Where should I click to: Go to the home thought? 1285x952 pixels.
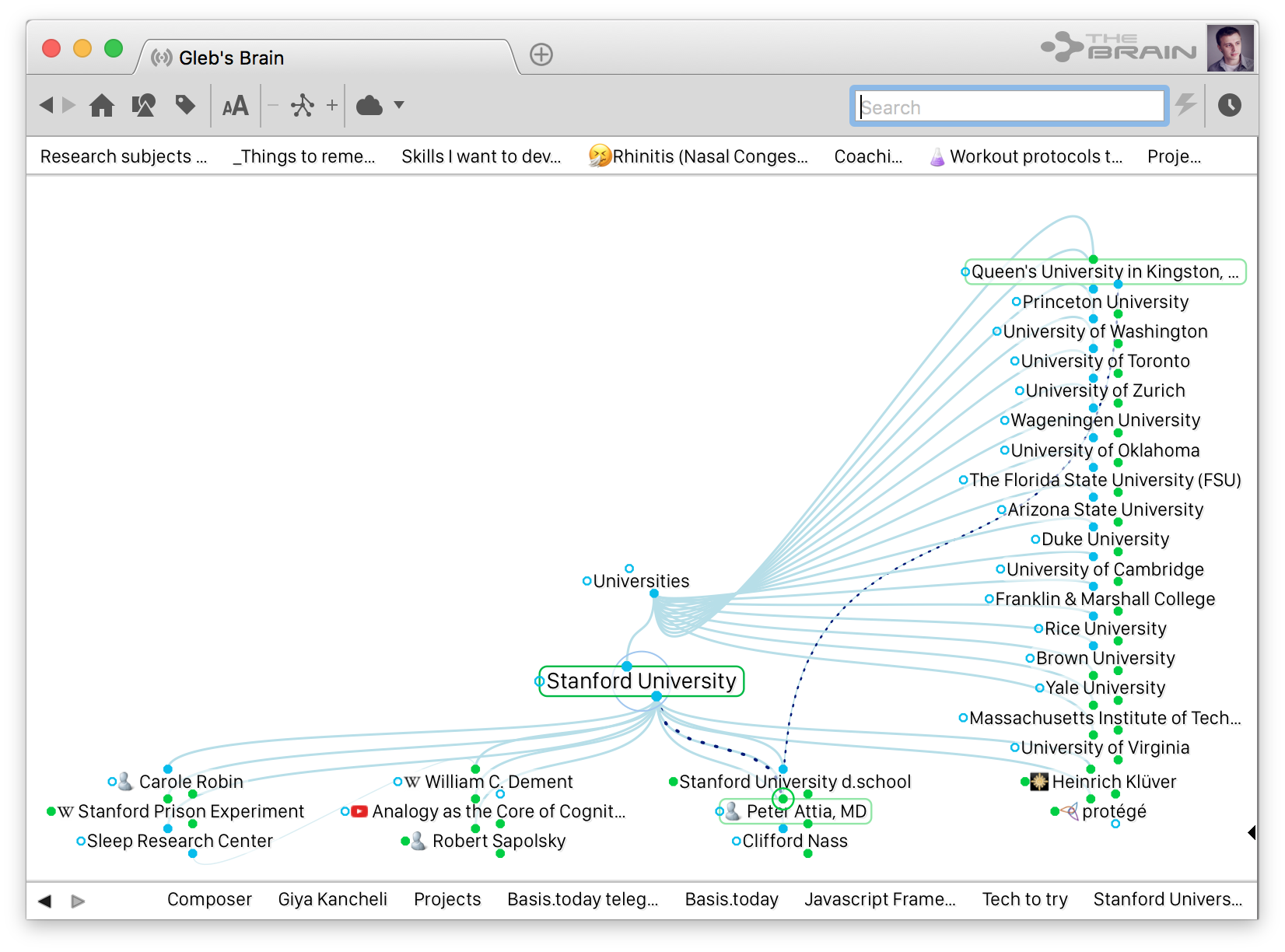coord(102,105)
